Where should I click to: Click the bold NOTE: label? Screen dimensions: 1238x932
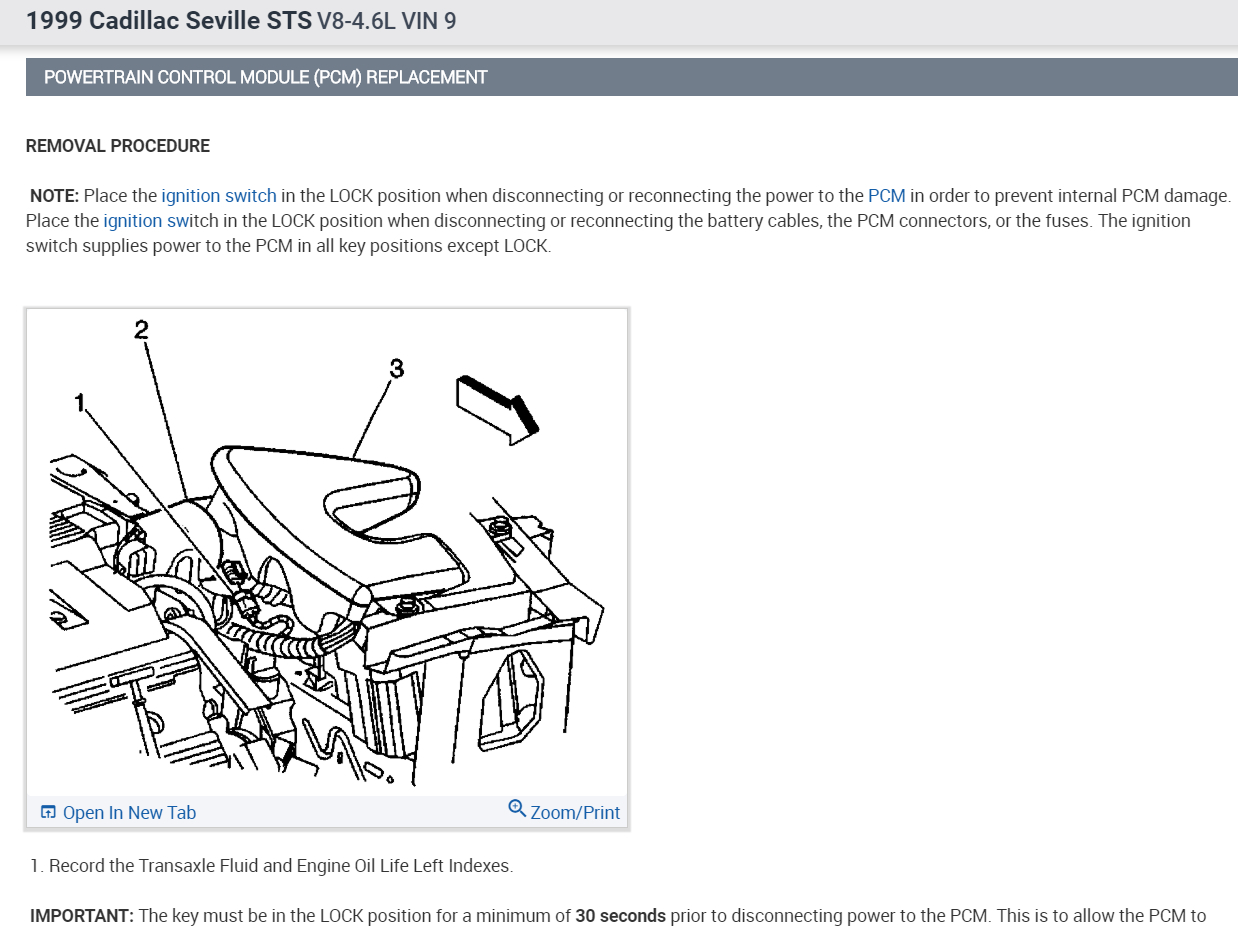point(55,196)
